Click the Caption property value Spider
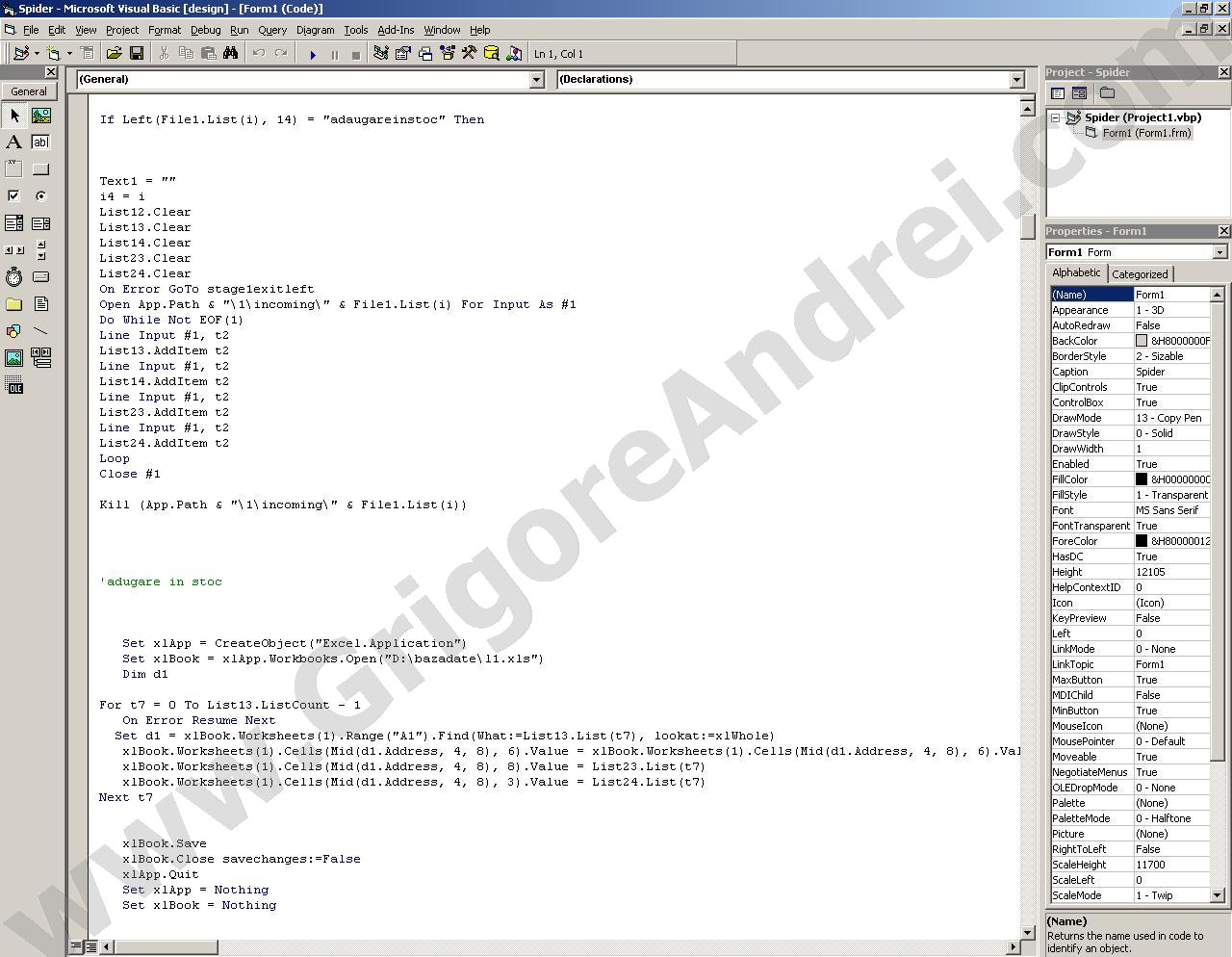This screenshot has height=957, width=1232. [x=1171, y=372]
